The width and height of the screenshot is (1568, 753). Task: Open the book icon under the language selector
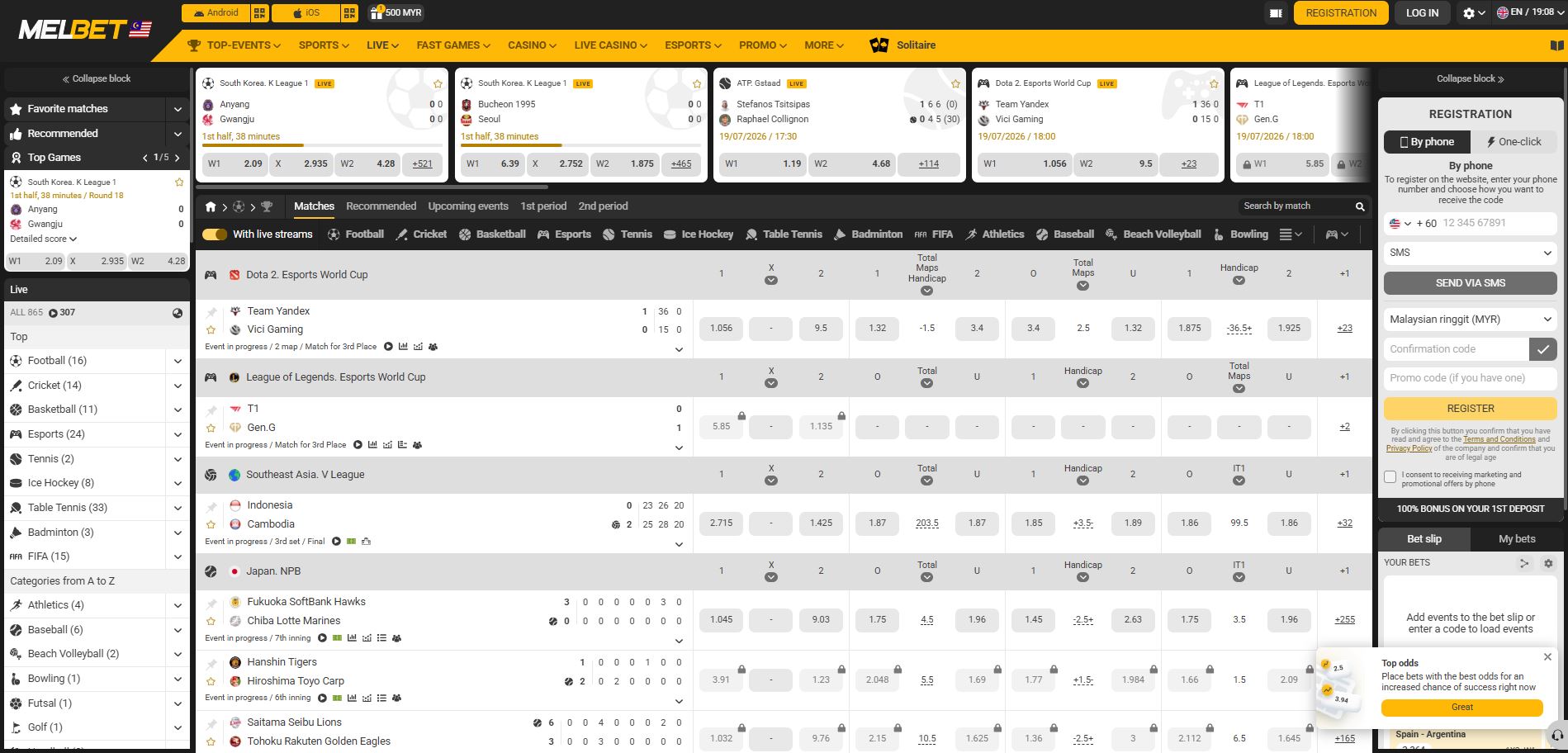[x=1556, y=46]
